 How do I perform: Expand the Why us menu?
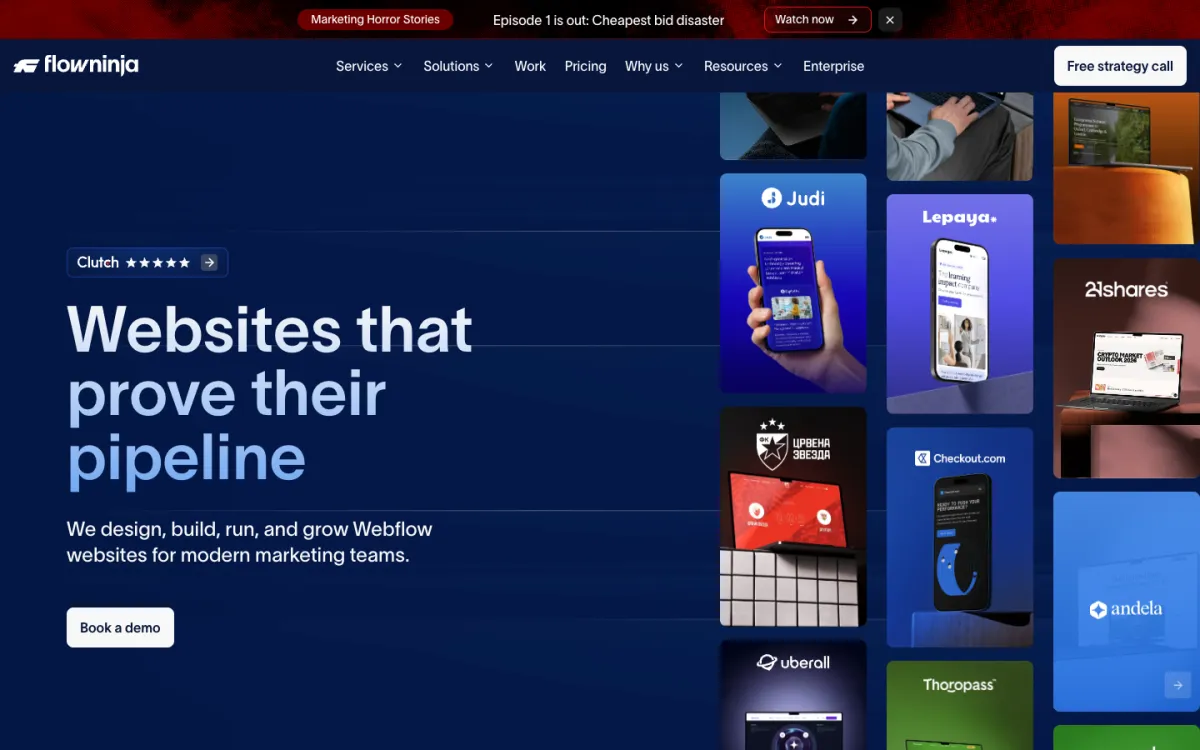point(654,66)
